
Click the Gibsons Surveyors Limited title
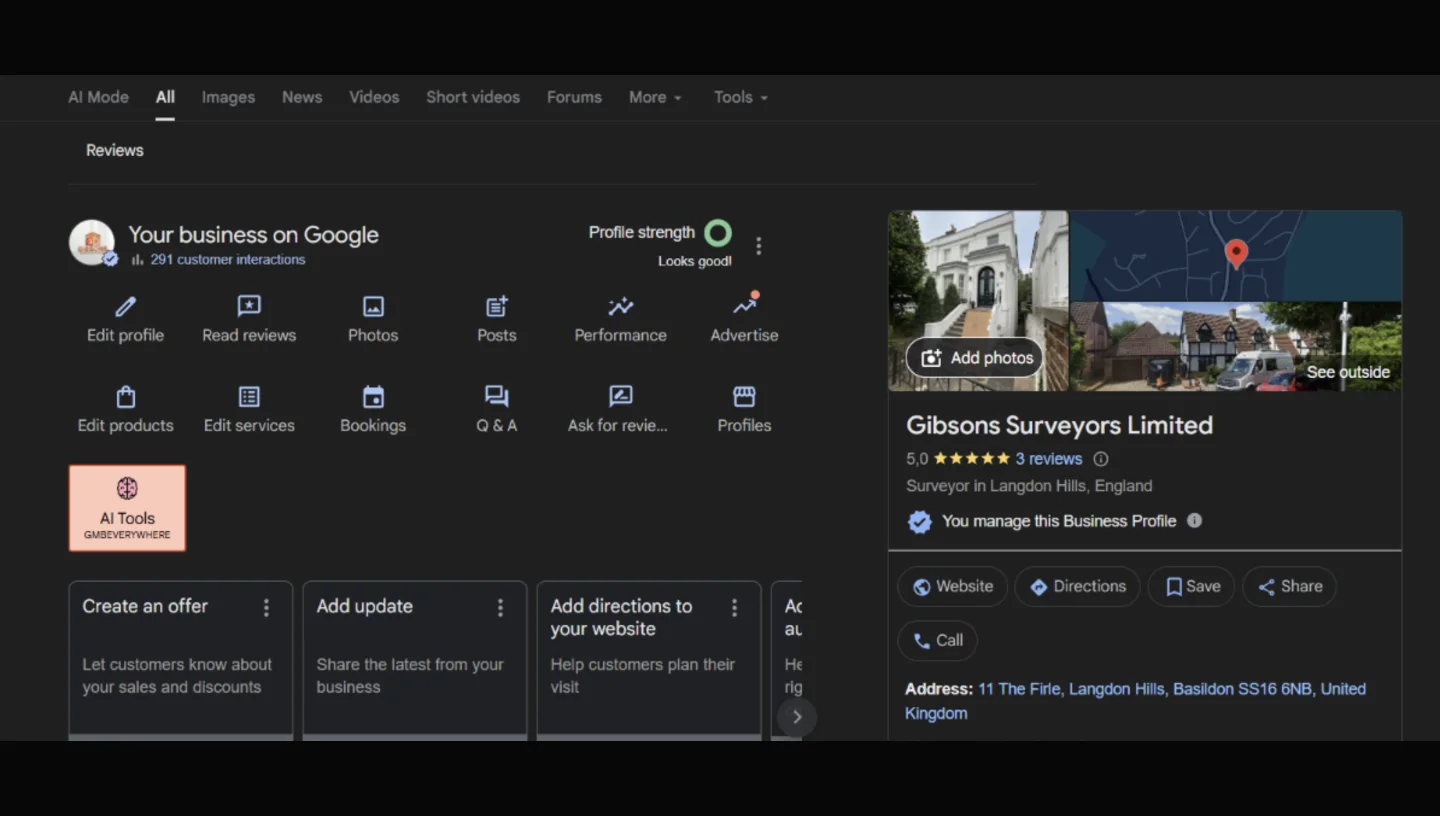click(1059, 425)
